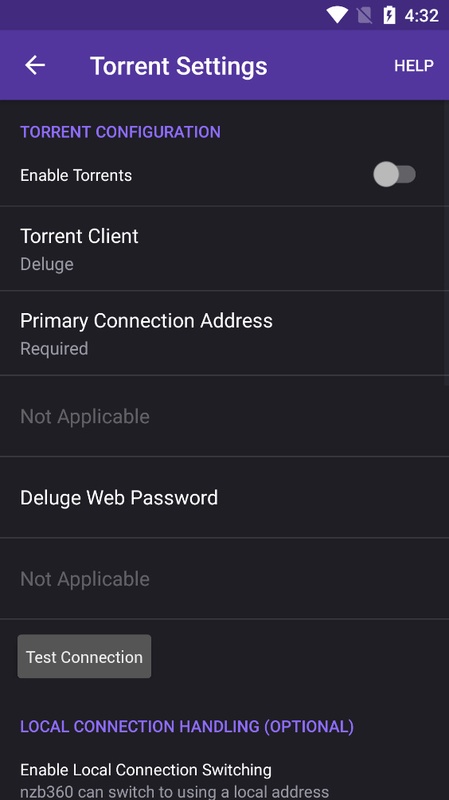
Task: Tap the Enable Torrents label text
Action: click(x=76, y=176)
